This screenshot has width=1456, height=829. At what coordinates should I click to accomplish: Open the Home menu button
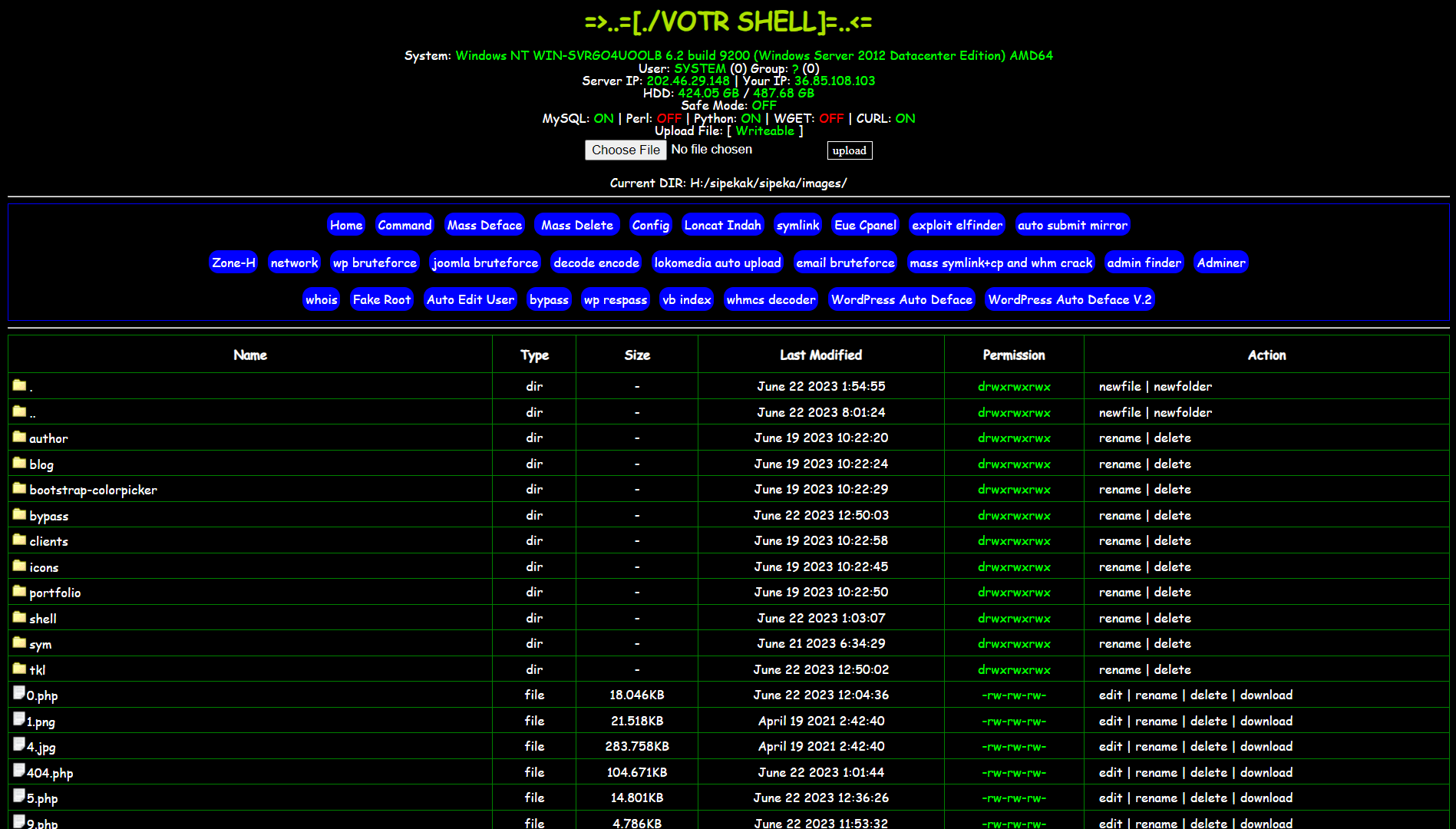pos(346,225)
